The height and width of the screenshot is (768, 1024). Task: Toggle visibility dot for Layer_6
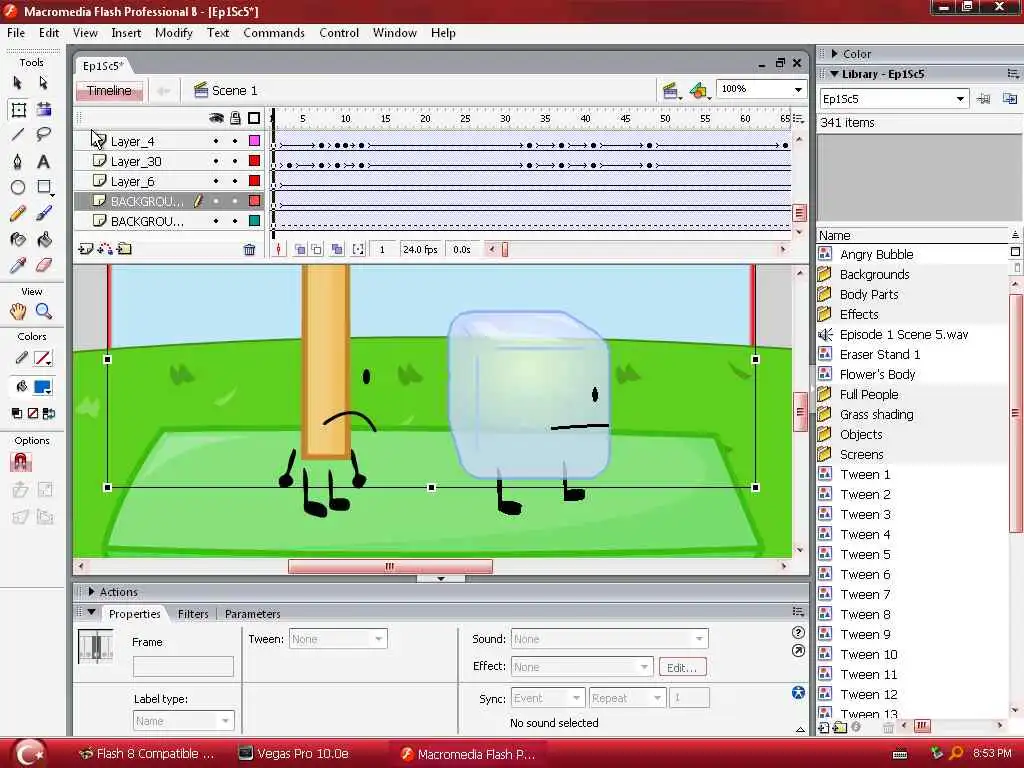[x=216, y=181]
